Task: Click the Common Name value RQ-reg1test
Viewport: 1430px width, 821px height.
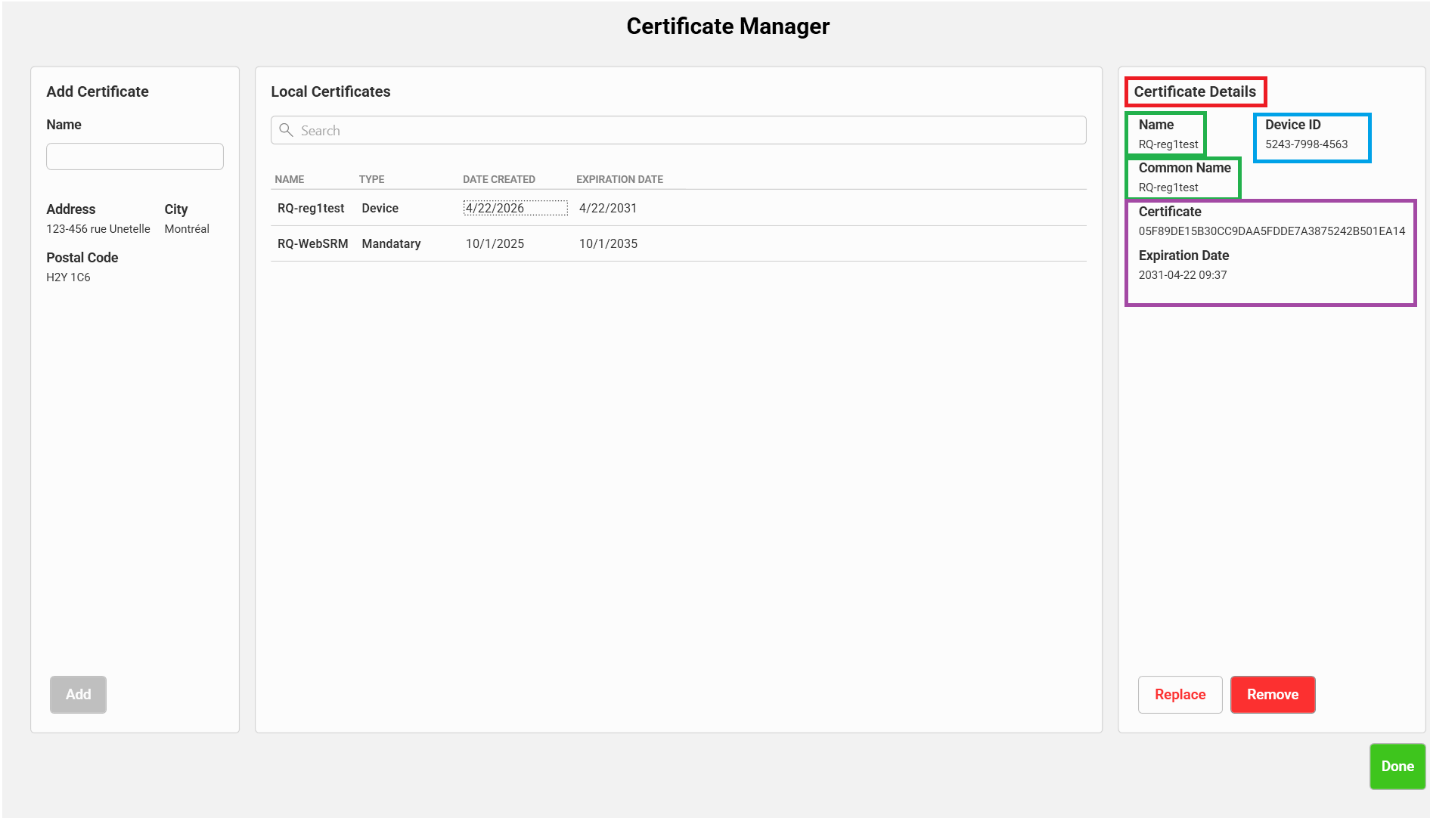Action: (x=1168, y=187)
